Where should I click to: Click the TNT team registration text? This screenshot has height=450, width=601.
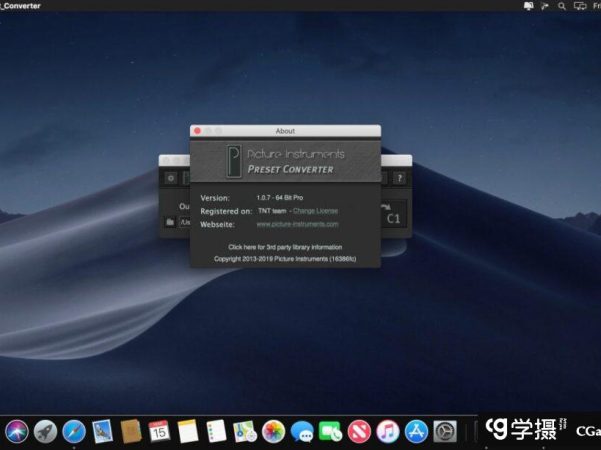click(x=272, y=211)
